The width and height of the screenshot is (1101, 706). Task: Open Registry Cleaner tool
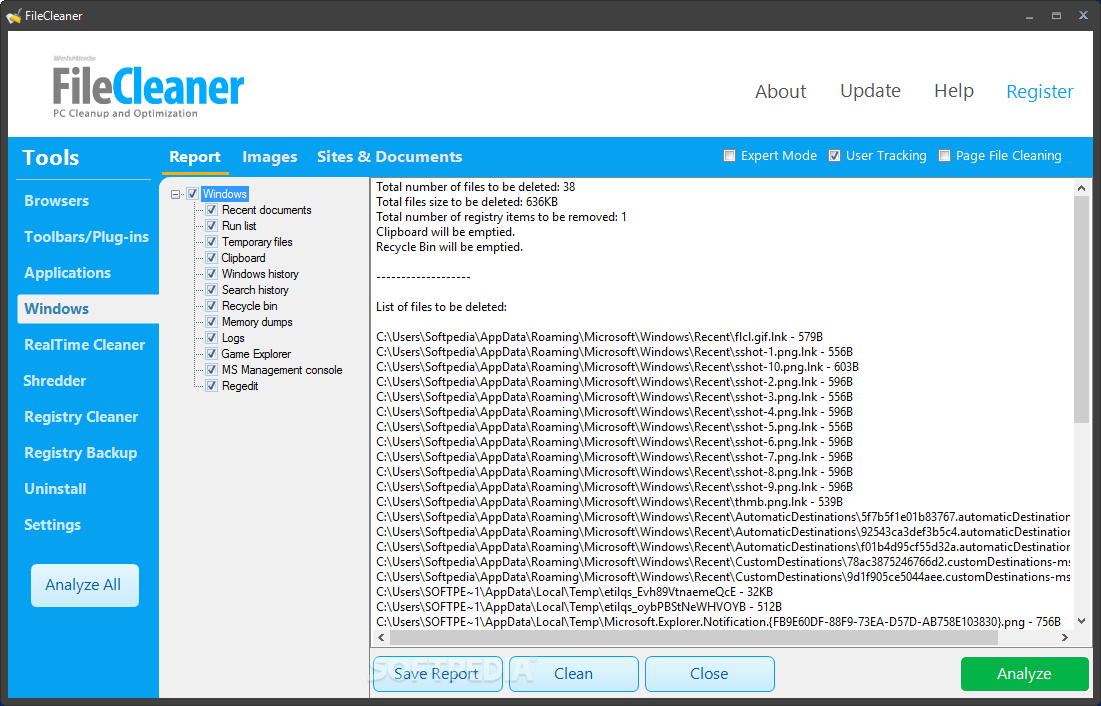[81, 417]
